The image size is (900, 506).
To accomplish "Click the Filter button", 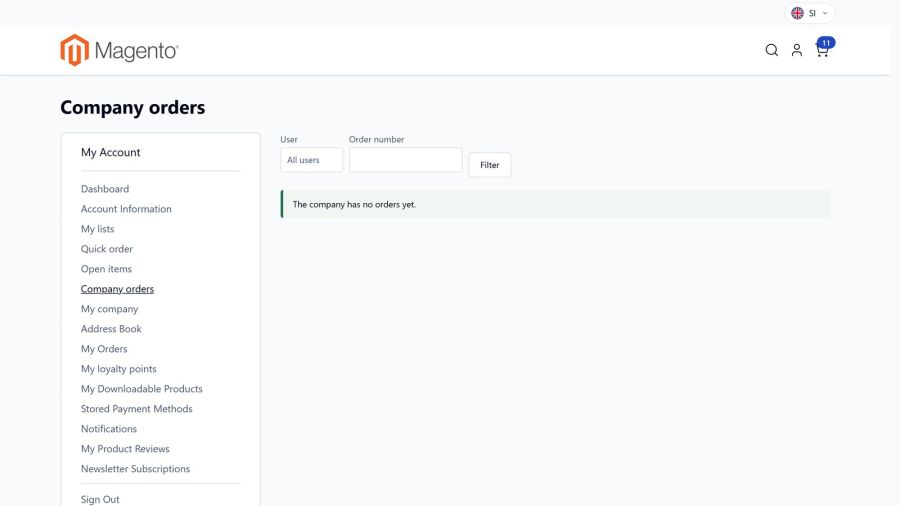I will [x=490, y=165].
